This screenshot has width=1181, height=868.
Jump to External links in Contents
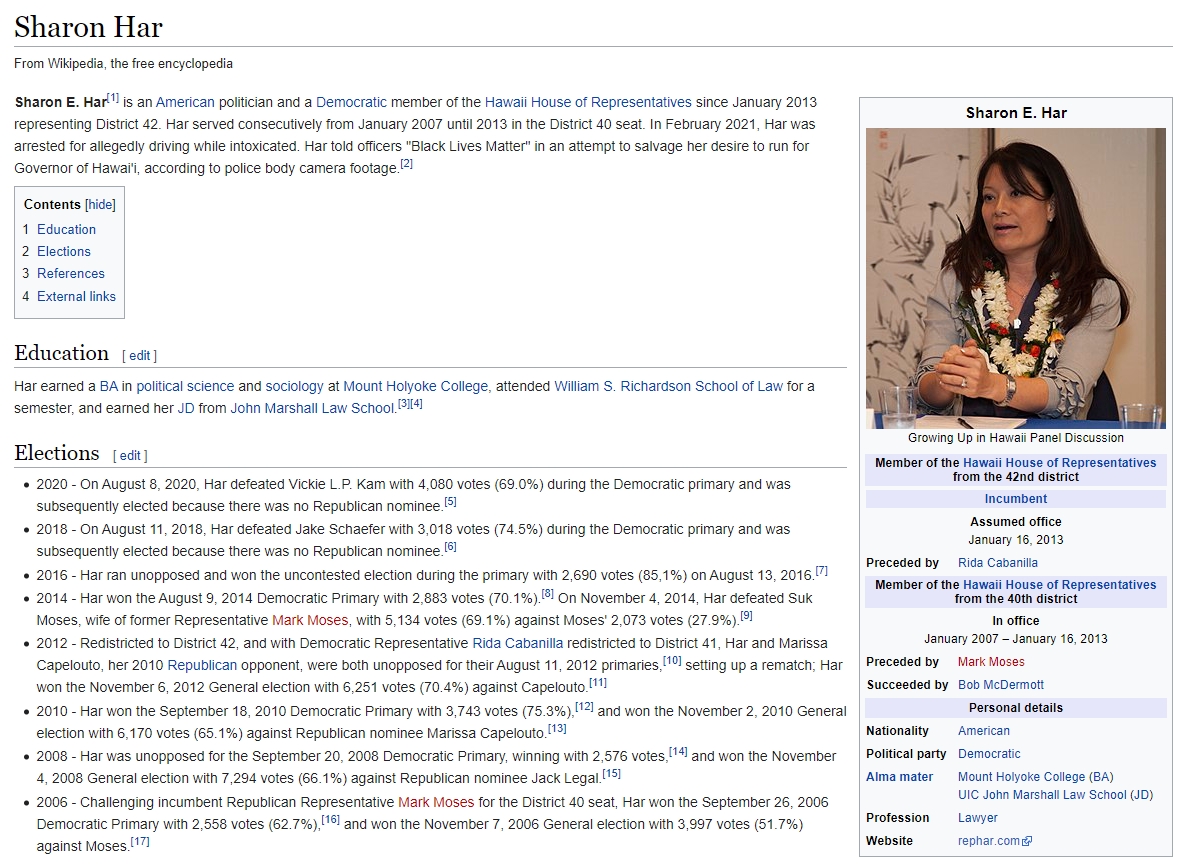coord(76,296)
